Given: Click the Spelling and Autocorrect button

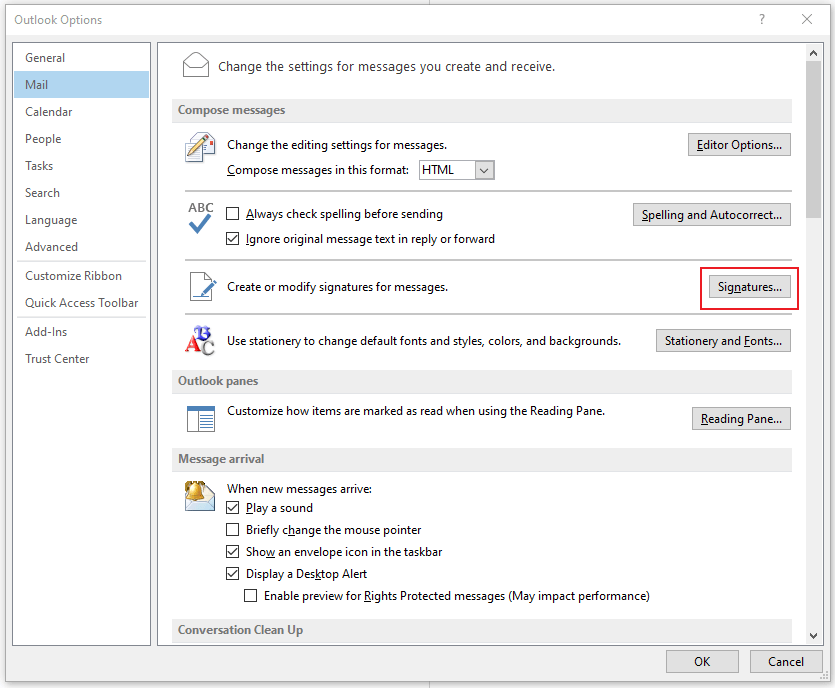Looking at the screenshot, I should [x=711, y=214].
